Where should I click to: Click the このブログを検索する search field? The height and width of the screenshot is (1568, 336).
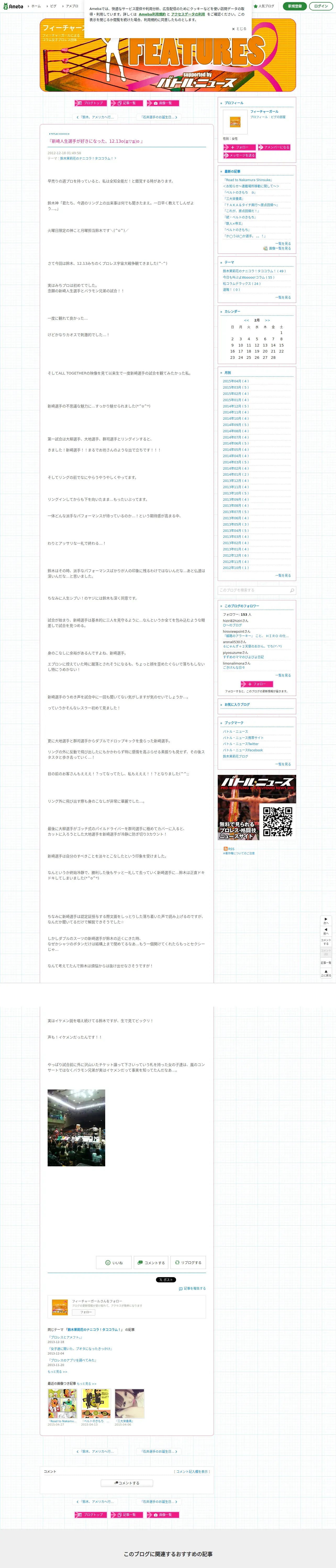pos(253,590)
